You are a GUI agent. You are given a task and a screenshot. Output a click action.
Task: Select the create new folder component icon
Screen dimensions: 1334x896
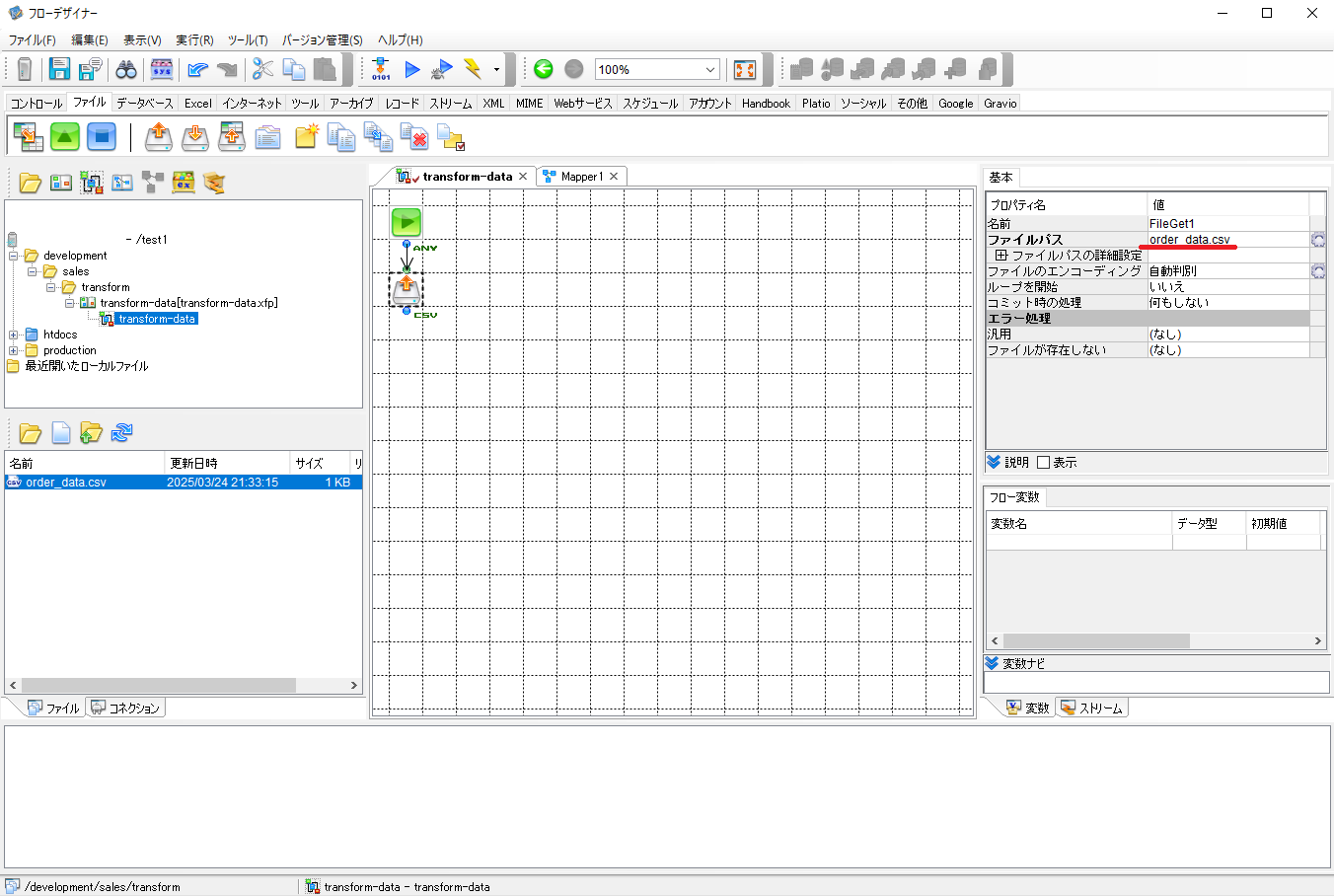tap(306, 136)
